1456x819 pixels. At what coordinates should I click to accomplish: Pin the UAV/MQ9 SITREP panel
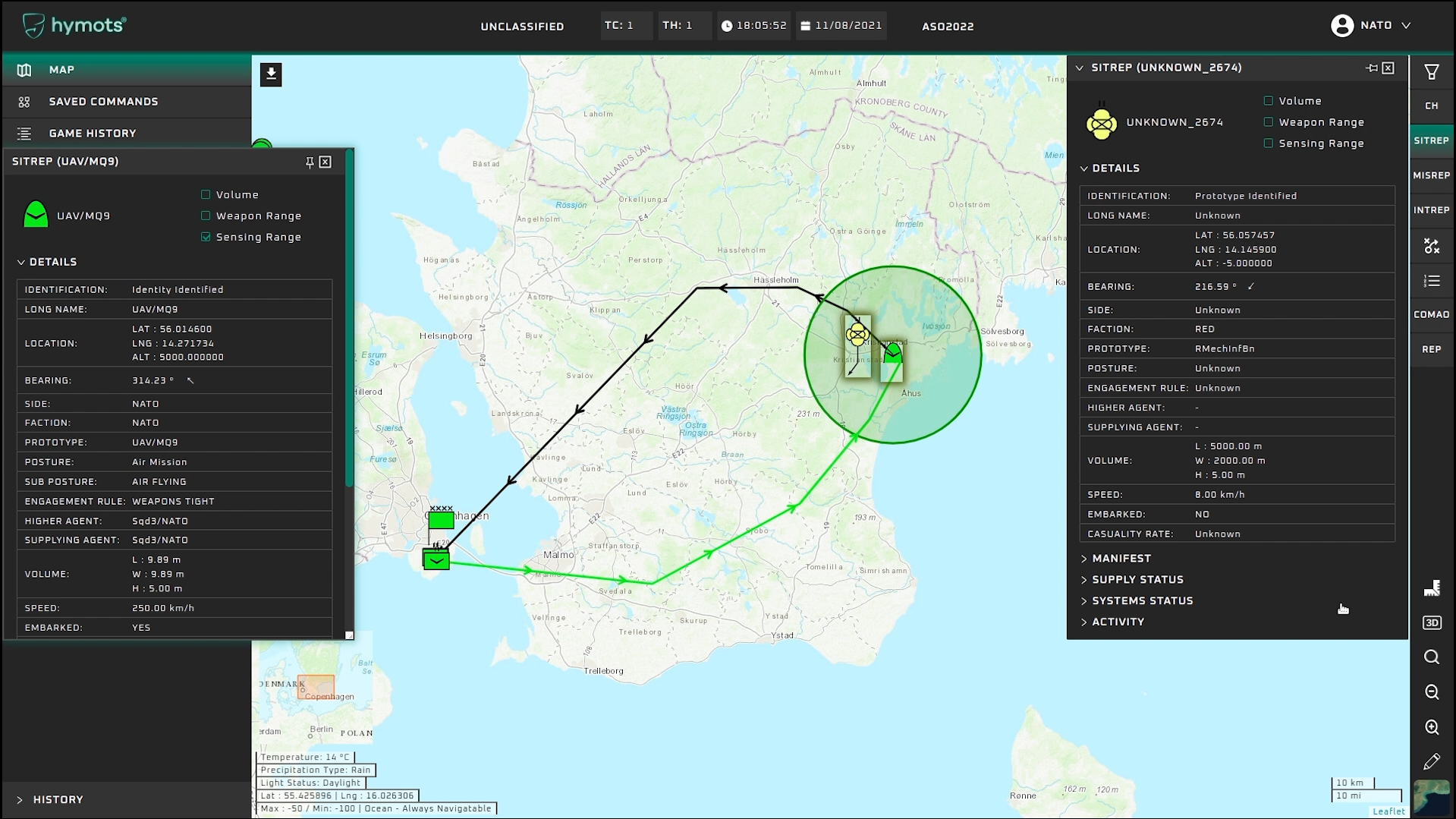(x=310, y=162)
